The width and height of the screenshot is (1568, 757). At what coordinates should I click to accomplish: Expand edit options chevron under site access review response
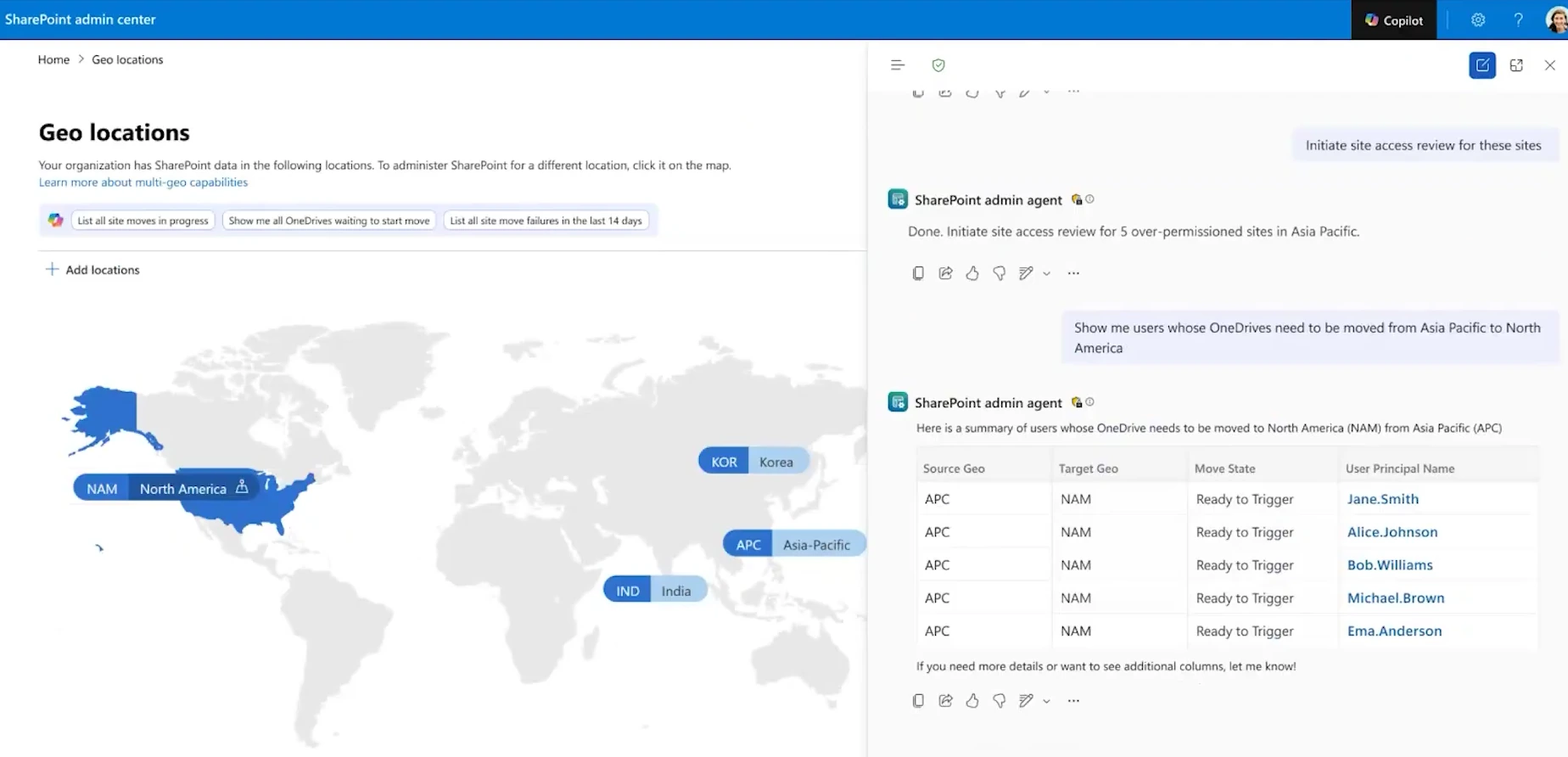pos(1047,273)
